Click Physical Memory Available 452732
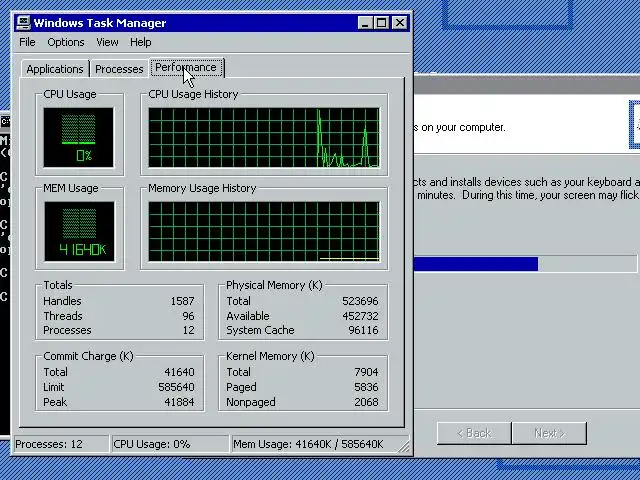Image resolution: width=640 pixels, height=480 pixels. (x=360, y=316)
